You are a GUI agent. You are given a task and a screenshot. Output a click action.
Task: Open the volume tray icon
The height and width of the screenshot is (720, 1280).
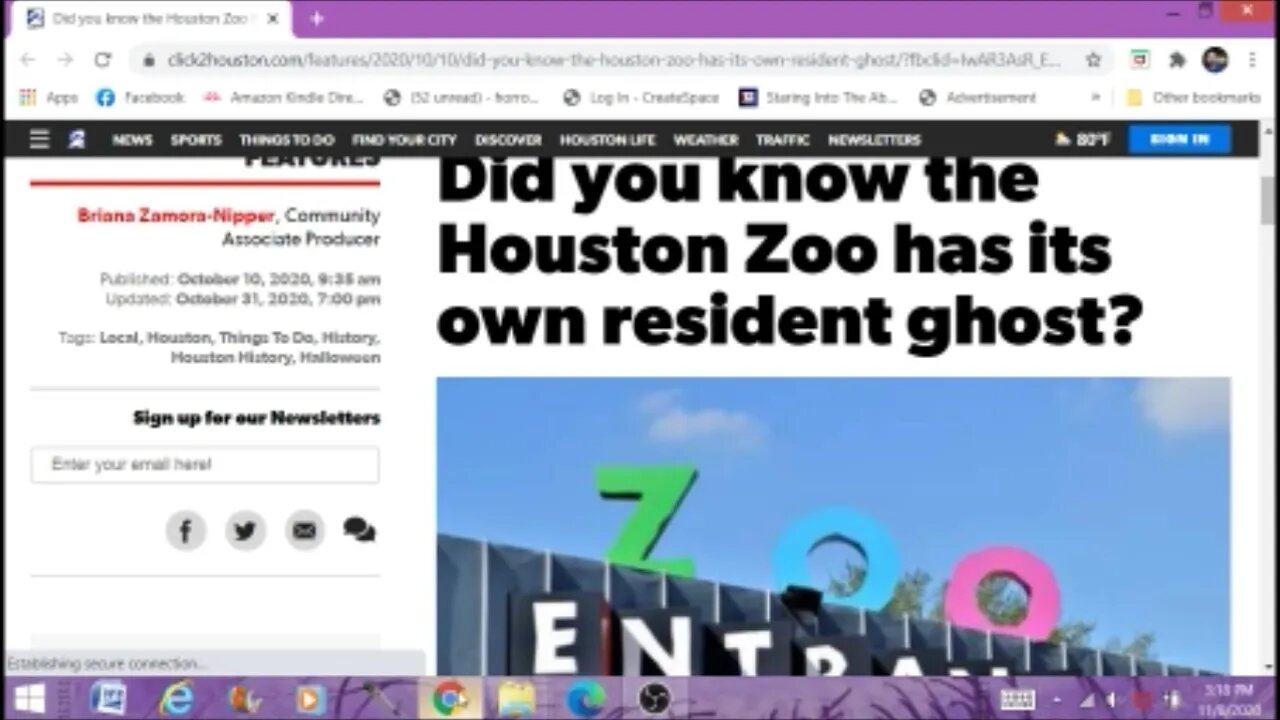click(x=1111, y=699)
